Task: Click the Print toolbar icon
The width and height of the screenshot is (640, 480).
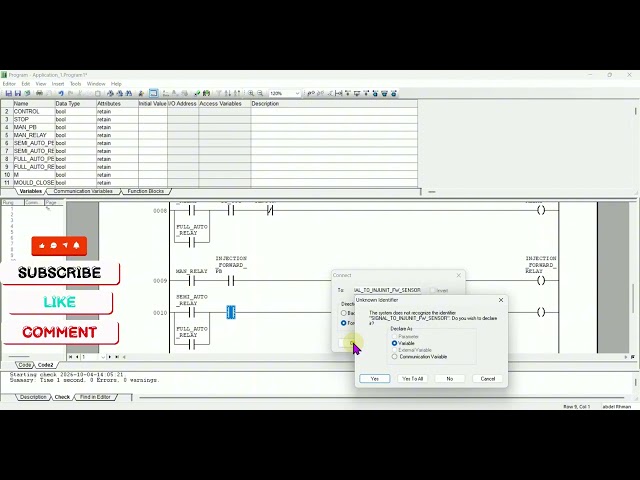Action: click(39, 93)
